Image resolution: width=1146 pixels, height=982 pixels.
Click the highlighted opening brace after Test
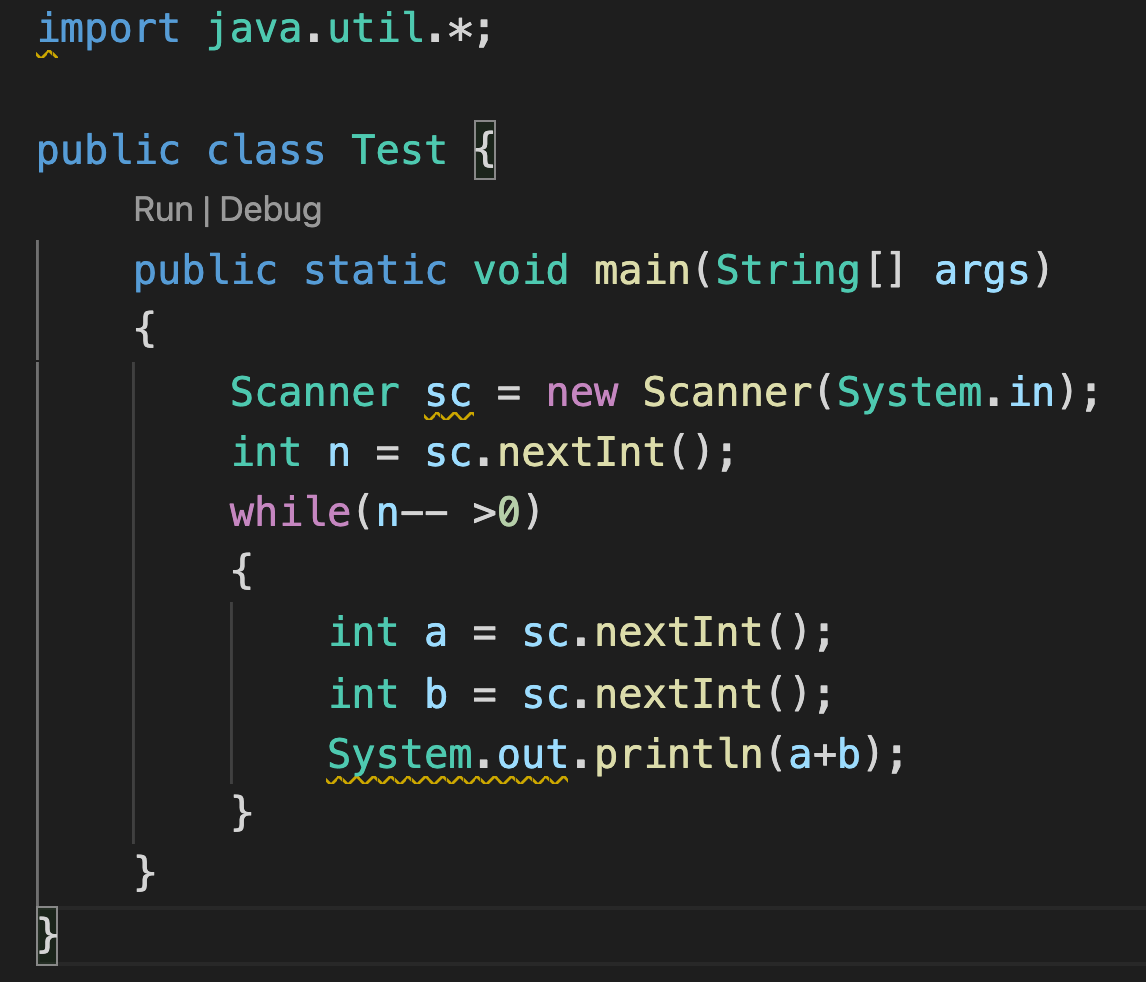click(483, 149)
